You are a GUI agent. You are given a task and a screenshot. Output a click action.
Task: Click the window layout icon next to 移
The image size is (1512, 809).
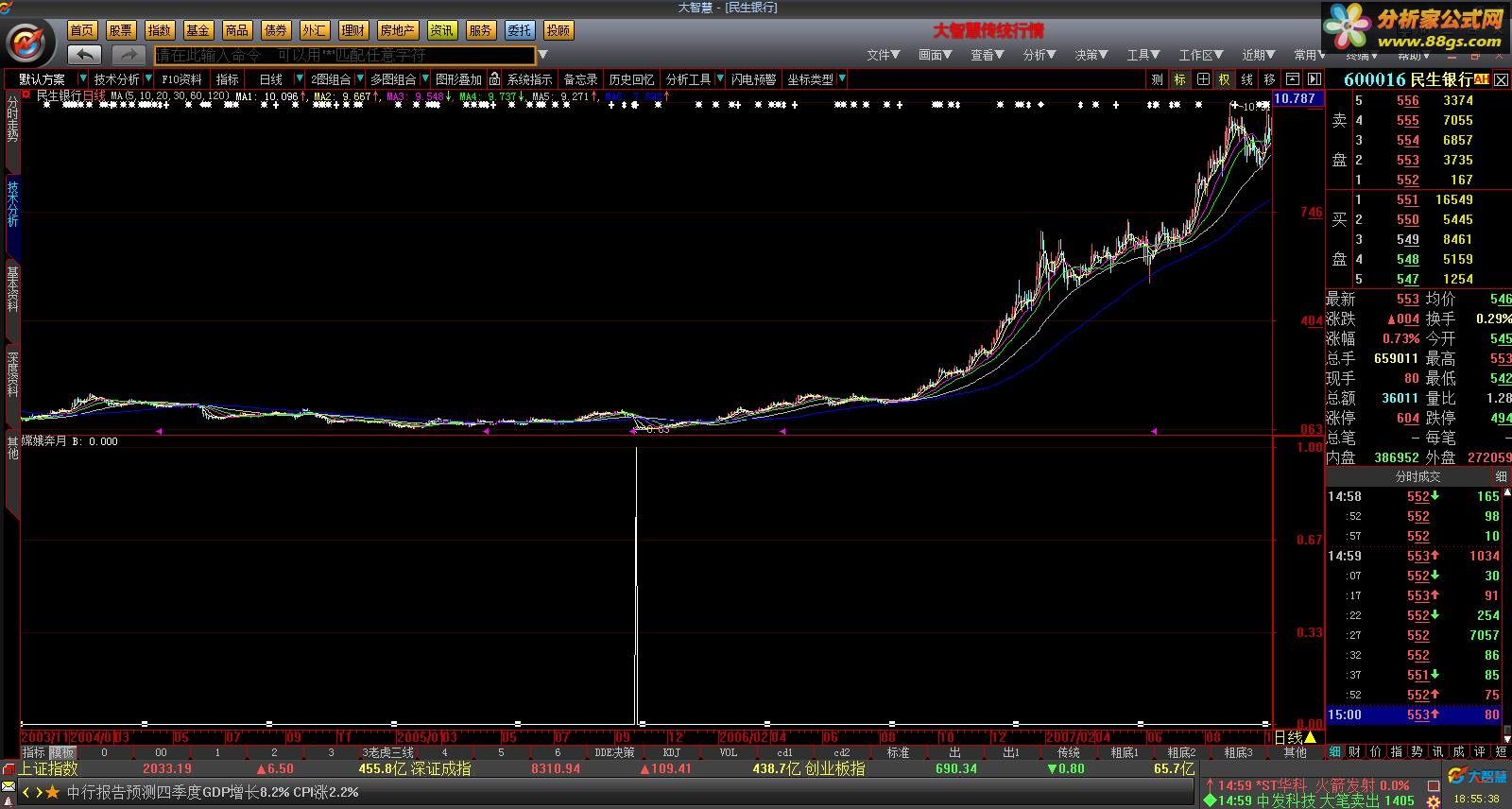pyautogui.click(x=1292, y=79)
